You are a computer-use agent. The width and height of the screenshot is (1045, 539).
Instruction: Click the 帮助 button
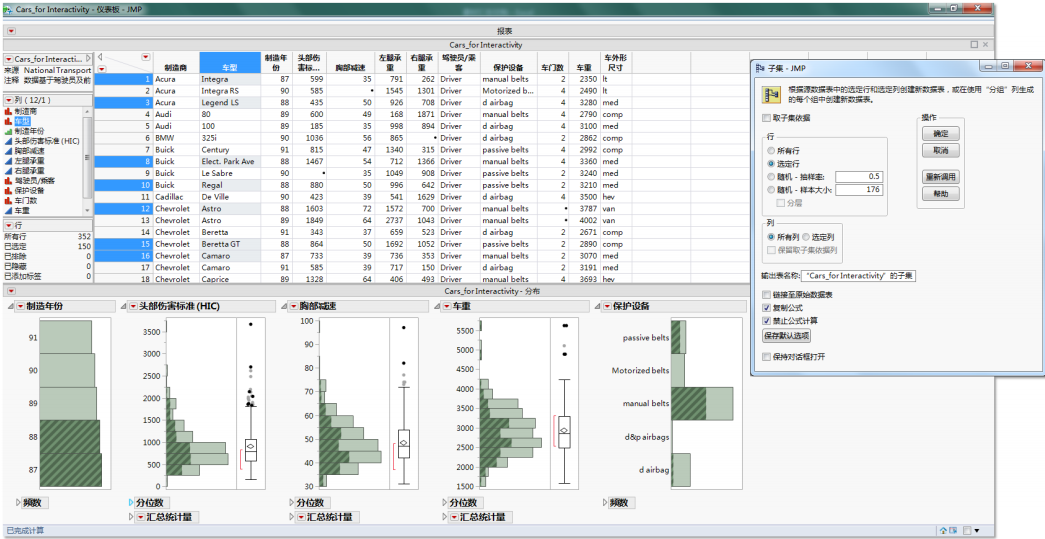pyautogui.click(x=940, y=194)
